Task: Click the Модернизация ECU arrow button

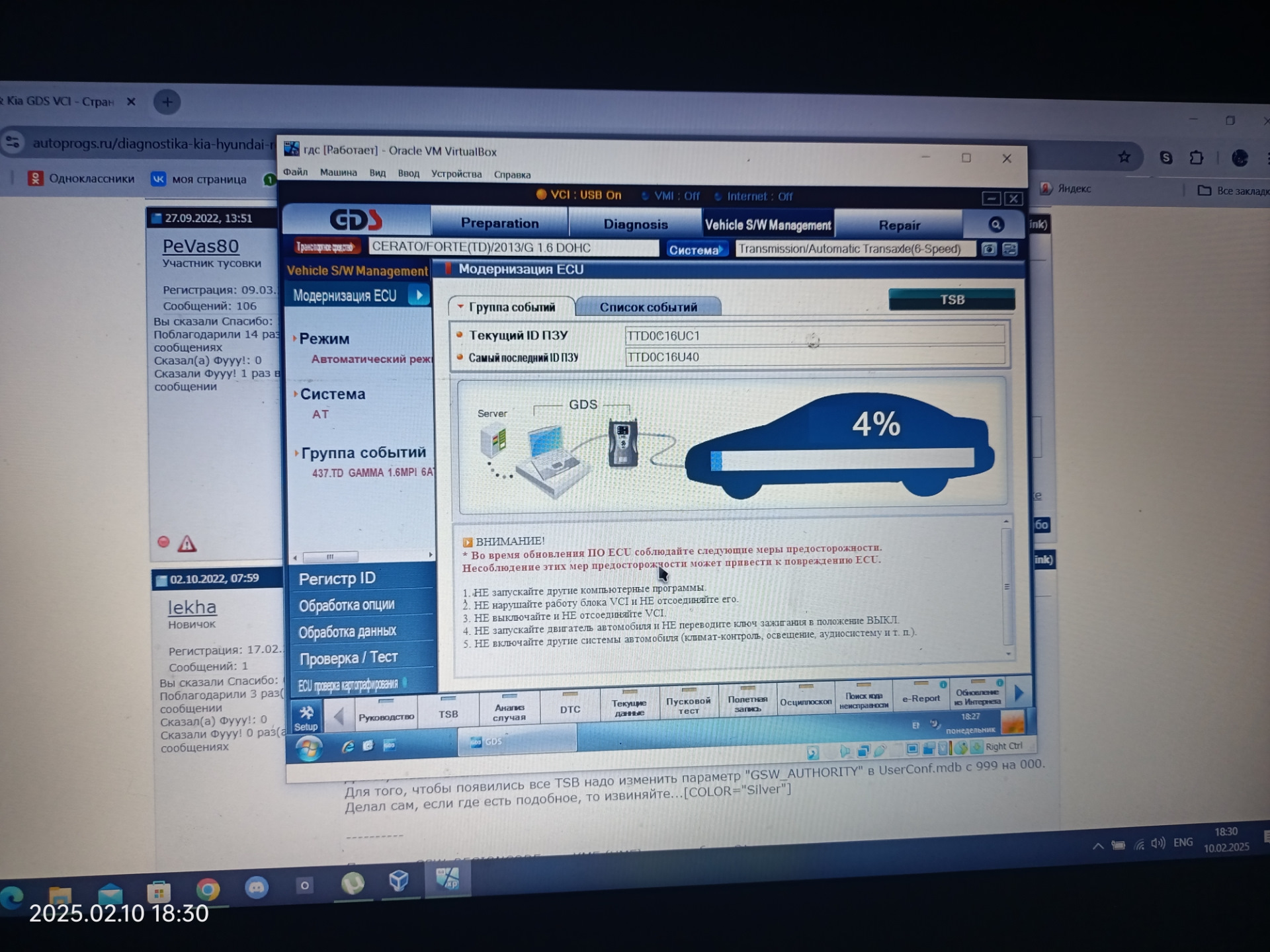Action: pyautogui.click(x=419, y=295)
